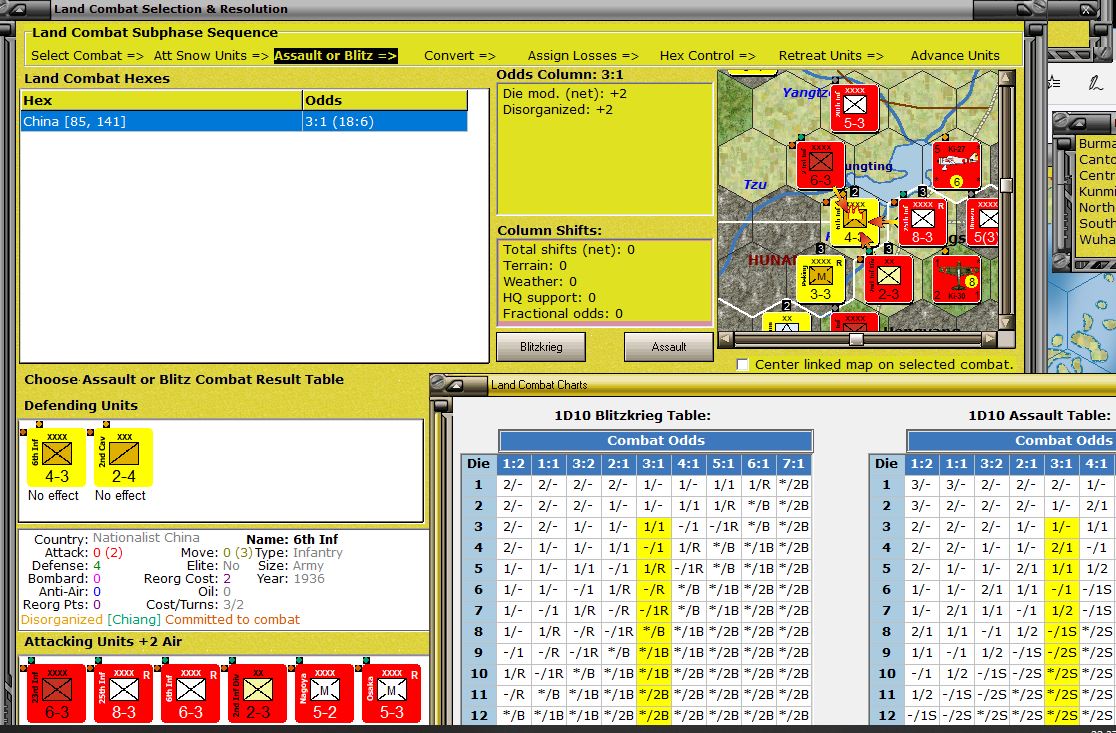
Task: Pick the Osaka 5-3 attacking unit
Action: point(391,694)
